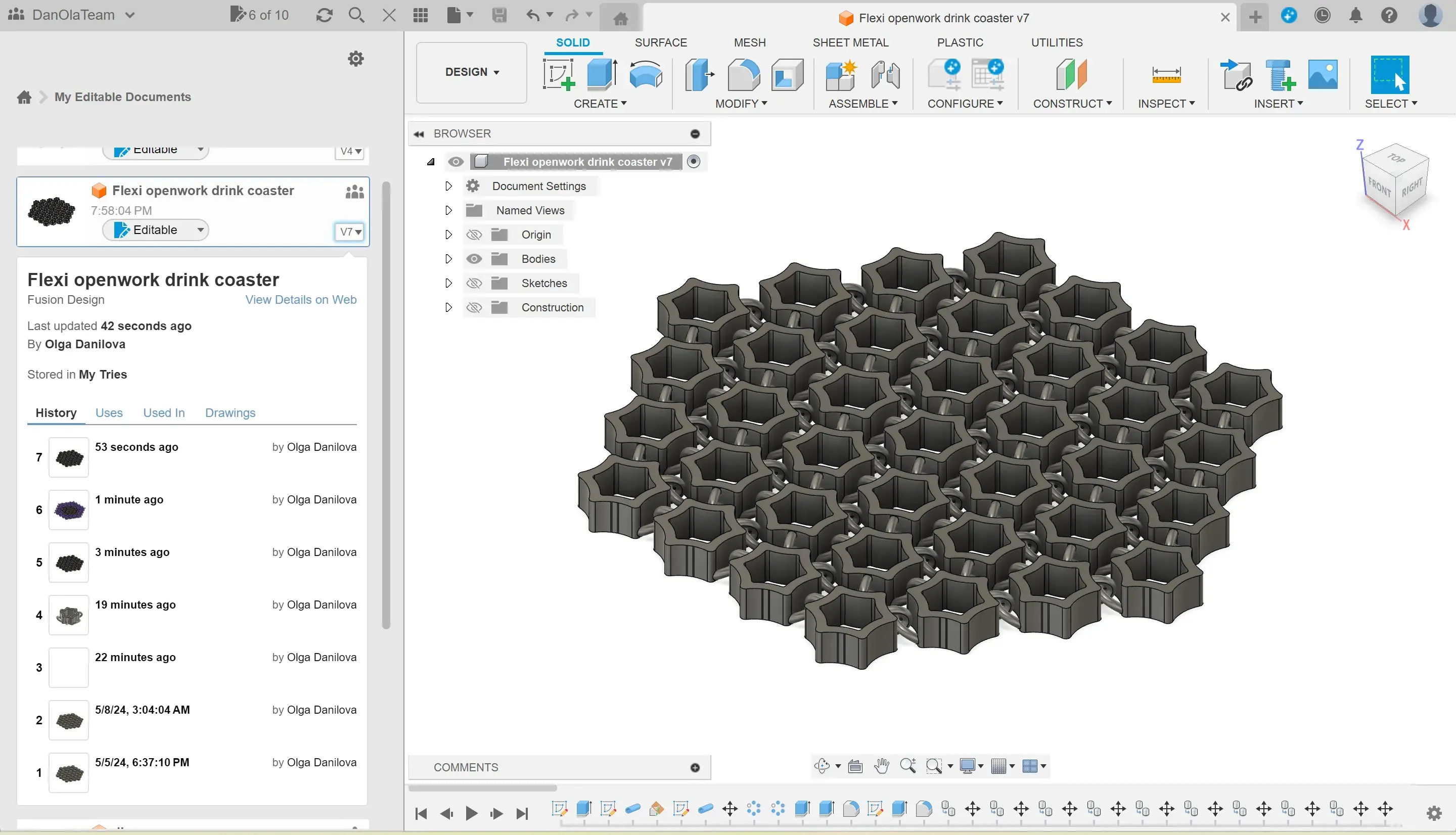1456x835 pixels.
Task: Click the Extensions icon in title bar
Action: pyautogui.click(x=1289, y=16)
